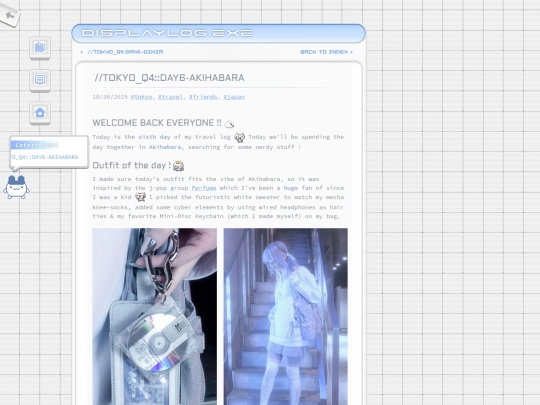Click WELCOME BACK EVERYONE heading
The height and width of the screenshot is (405, 540).
[x=157, y=123]
